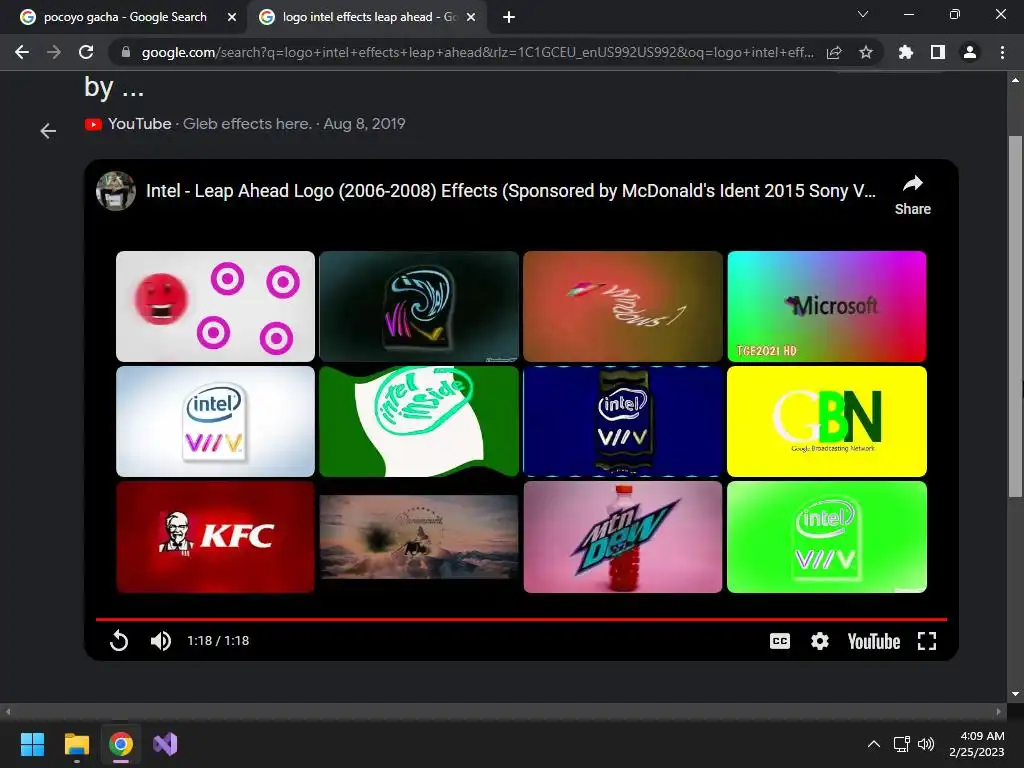Click the scrollbar down arrow
Viewport: 1024px width, 768px height.
[x=1015, y=694]
